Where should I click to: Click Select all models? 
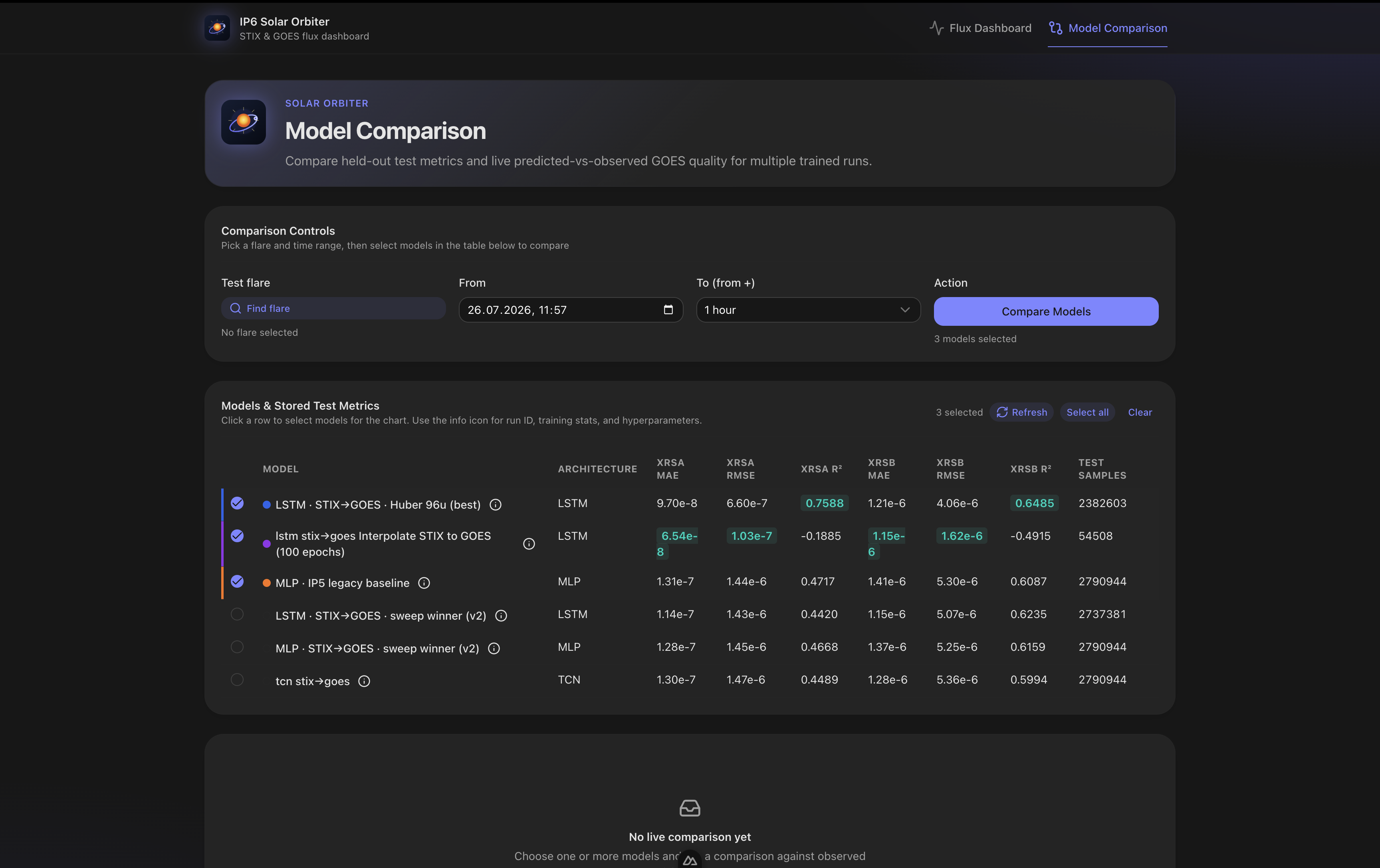point(1087,412)
